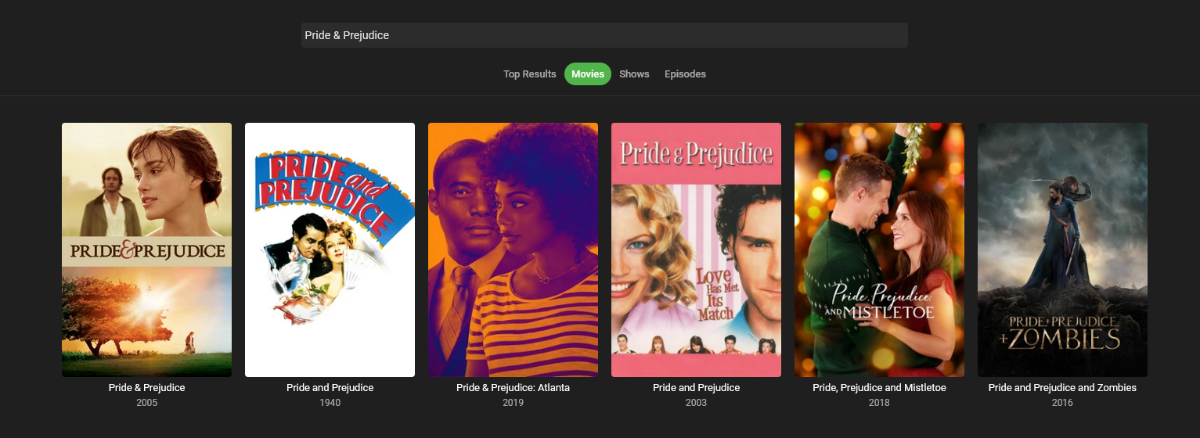Click the search field containing Pride & Prejudice
1200x438 pixels.
click(x=604, y=35)
